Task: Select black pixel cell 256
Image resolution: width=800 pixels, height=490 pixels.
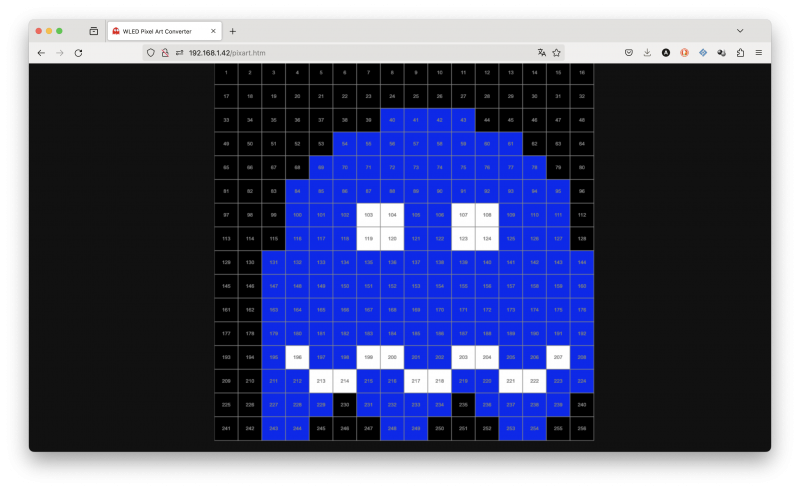Action: (x=582, y=428)
